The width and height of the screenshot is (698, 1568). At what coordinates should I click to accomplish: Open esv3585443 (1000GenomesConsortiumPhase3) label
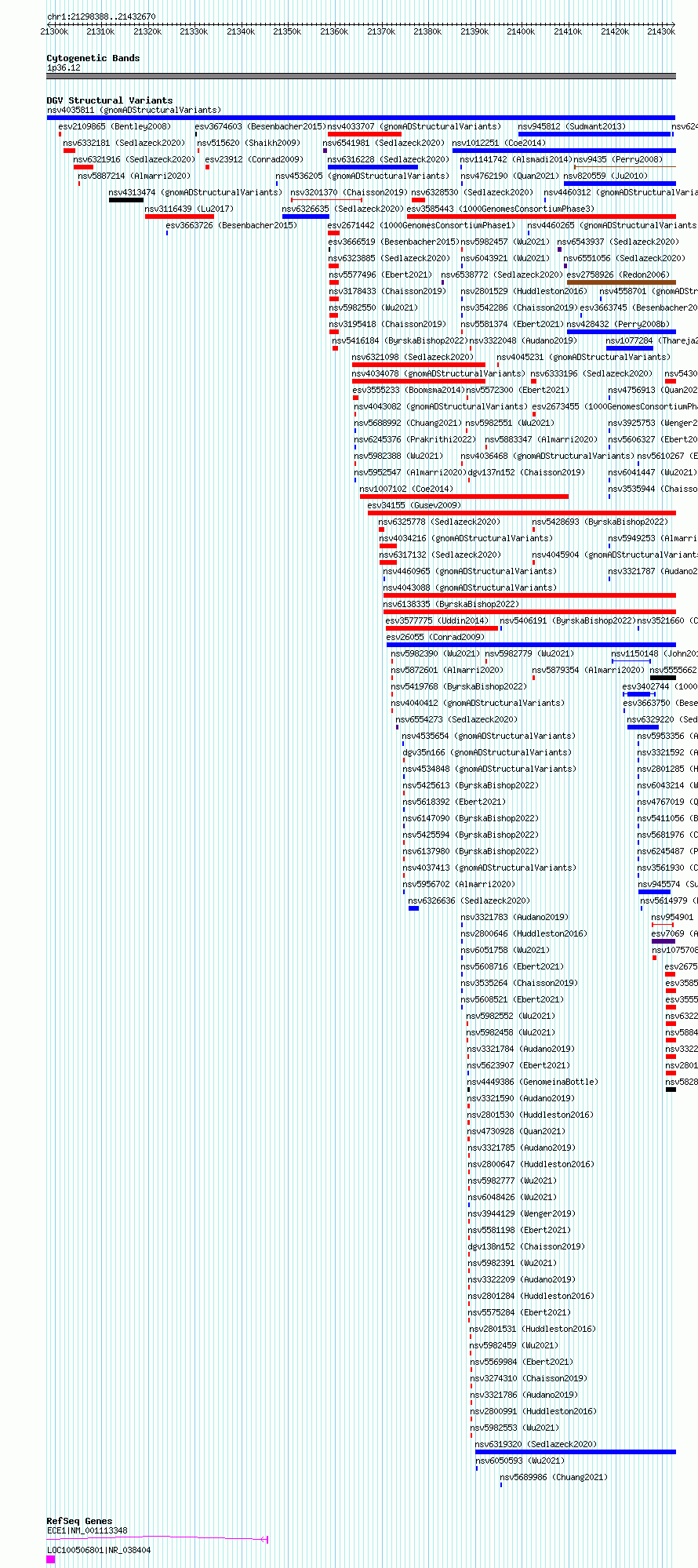coord(500,209)
